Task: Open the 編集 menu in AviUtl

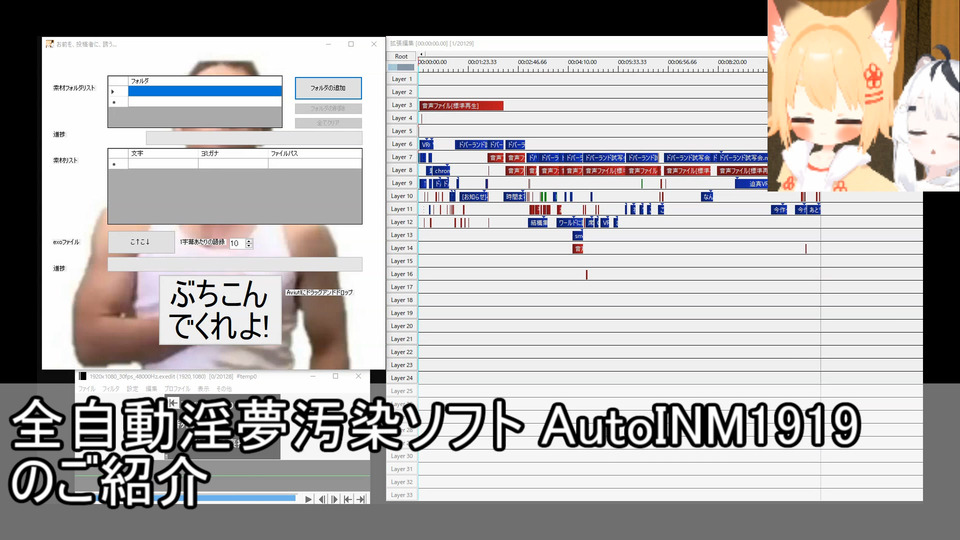Action: click(x=151, y=389)
